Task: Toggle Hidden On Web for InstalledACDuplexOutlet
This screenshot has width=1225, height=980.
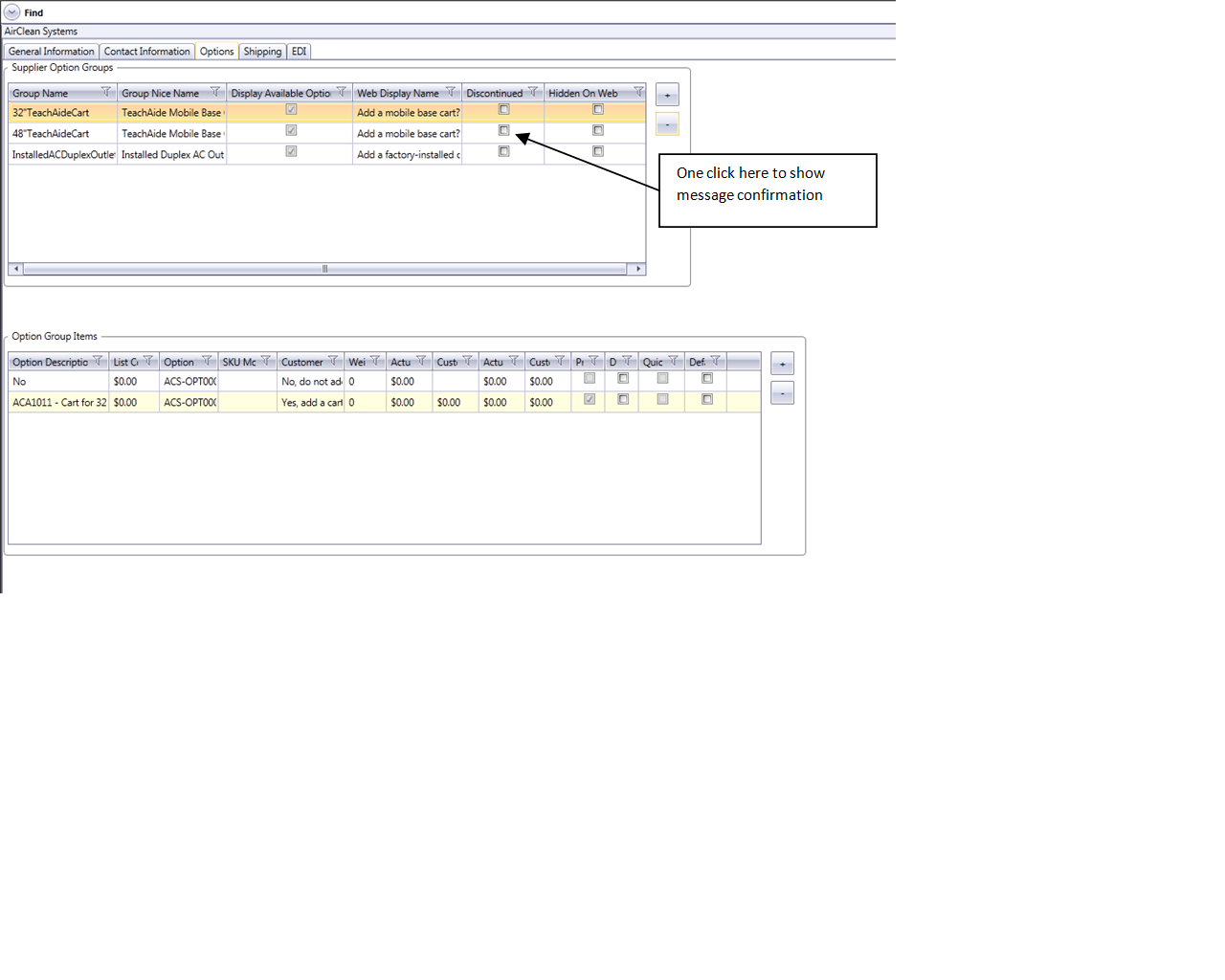Action: coord(598,152)
